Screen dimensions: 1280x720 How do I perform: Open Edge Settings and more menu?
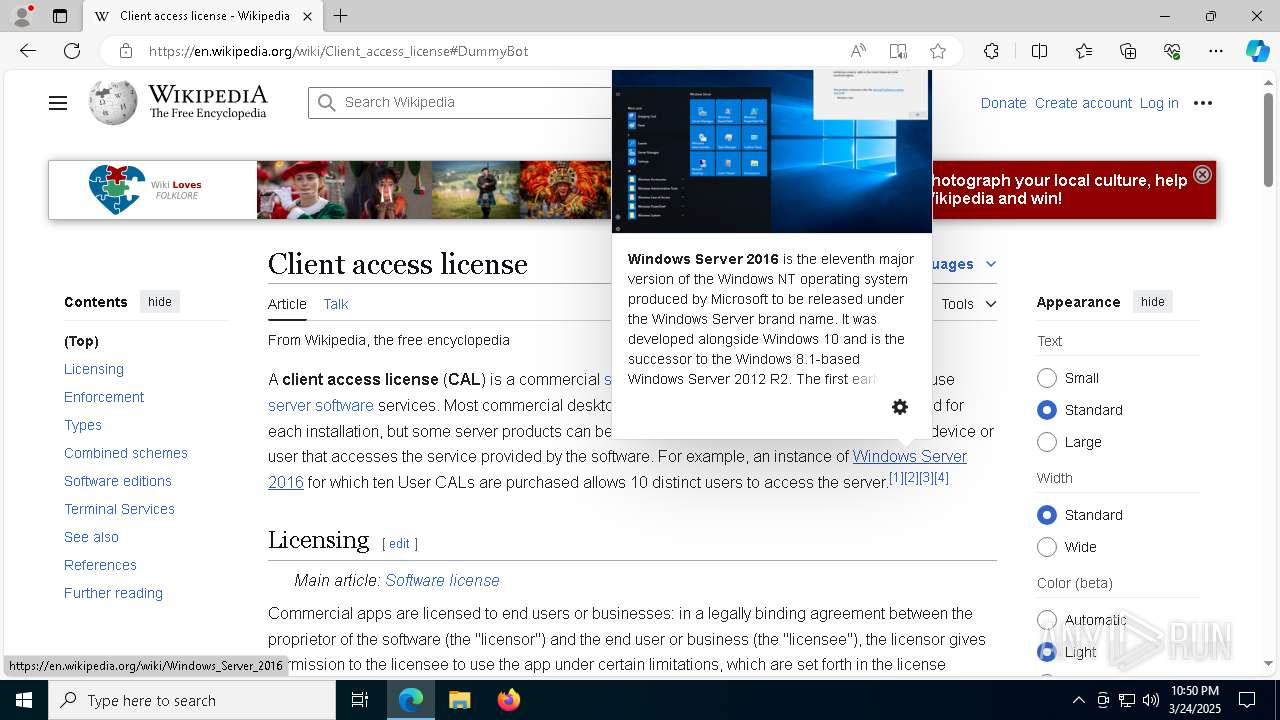(1216, 51)
